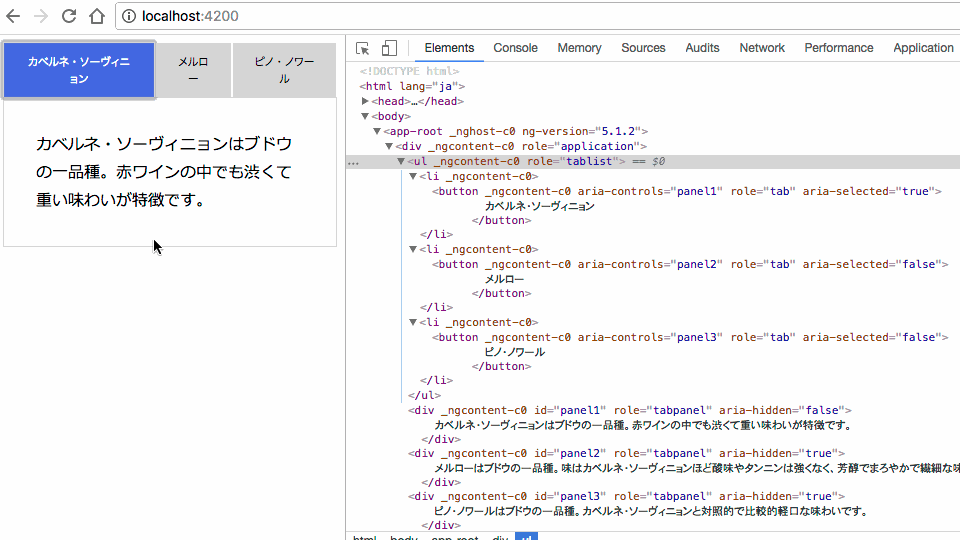Click メルロー text node in DOM tree
Viewport: 960px width, 540px height.
coord(504,279)
